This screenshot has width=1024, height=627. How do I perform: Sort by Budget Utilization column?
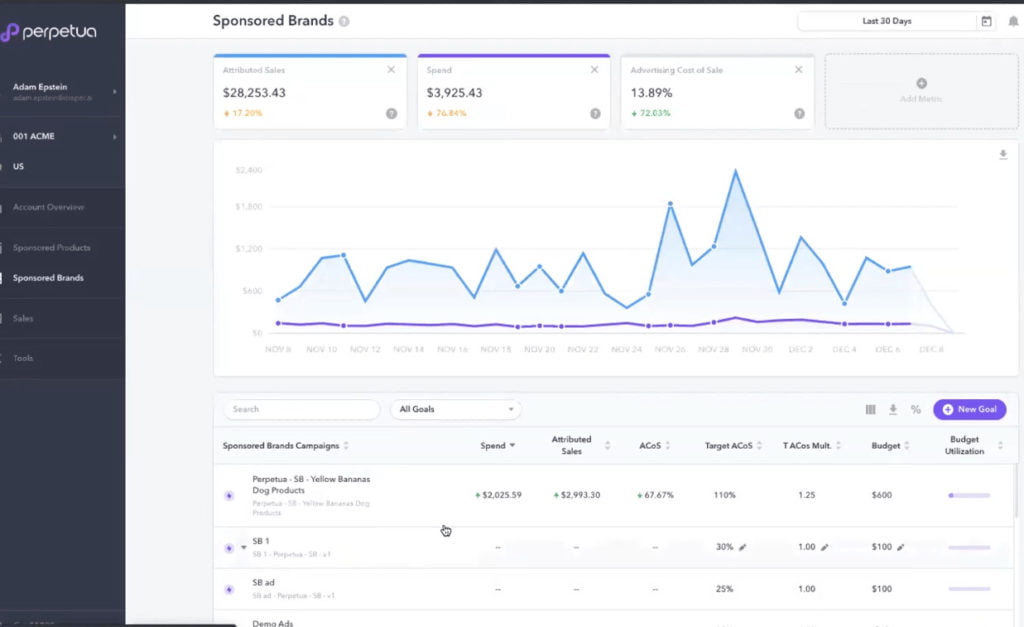coord(973,445)
